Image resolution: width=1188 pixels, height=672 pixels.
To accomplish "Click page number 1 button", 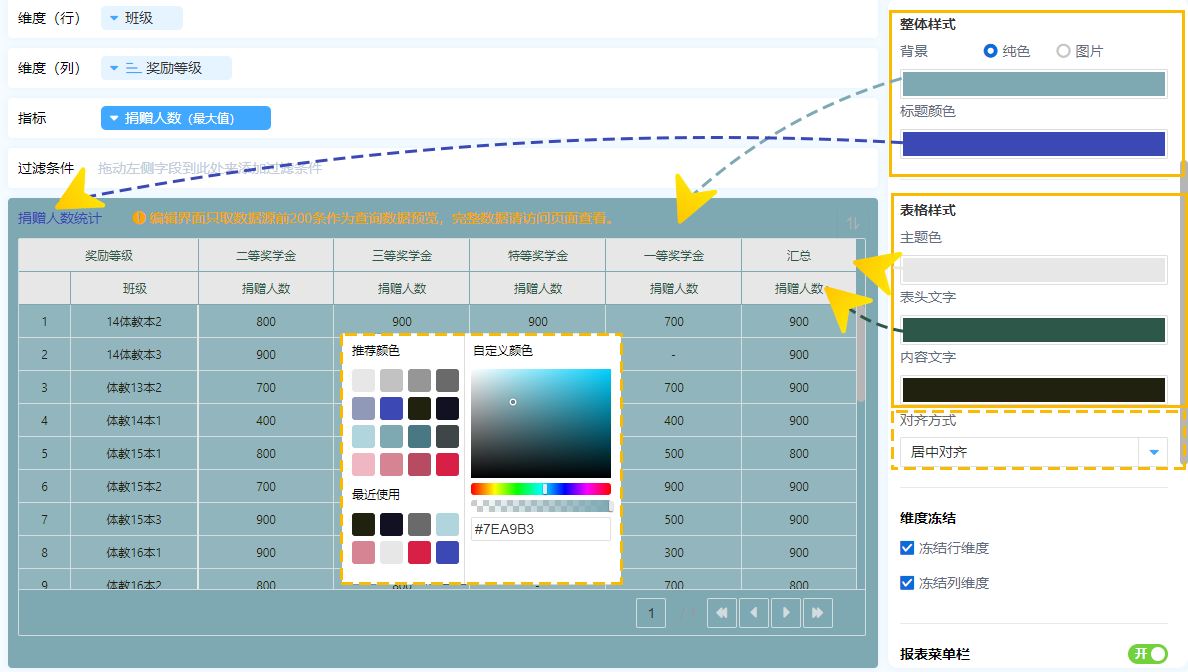I will 650,613.
